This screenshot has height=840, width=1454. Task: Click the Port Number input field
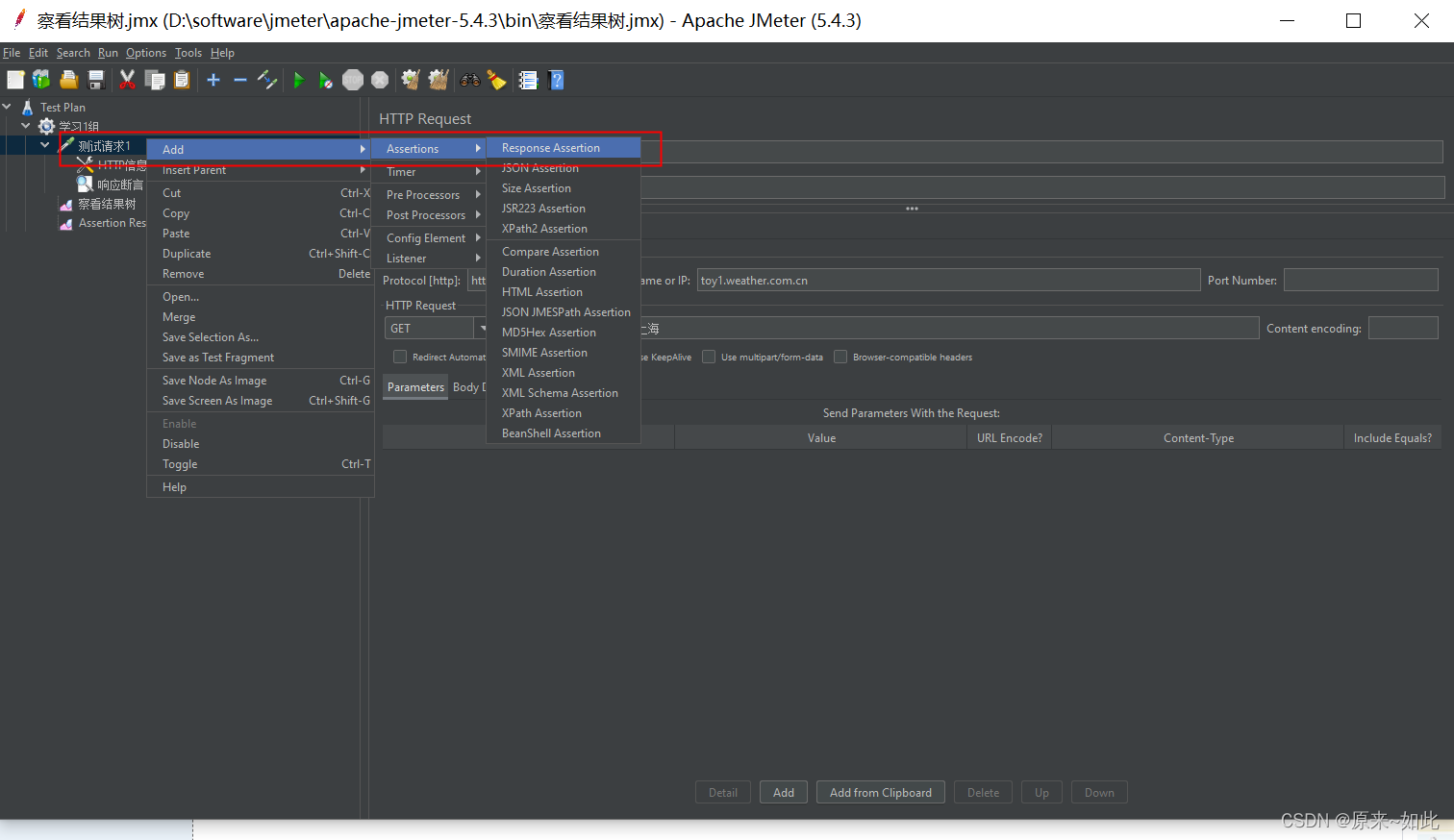pos(1361,280)
